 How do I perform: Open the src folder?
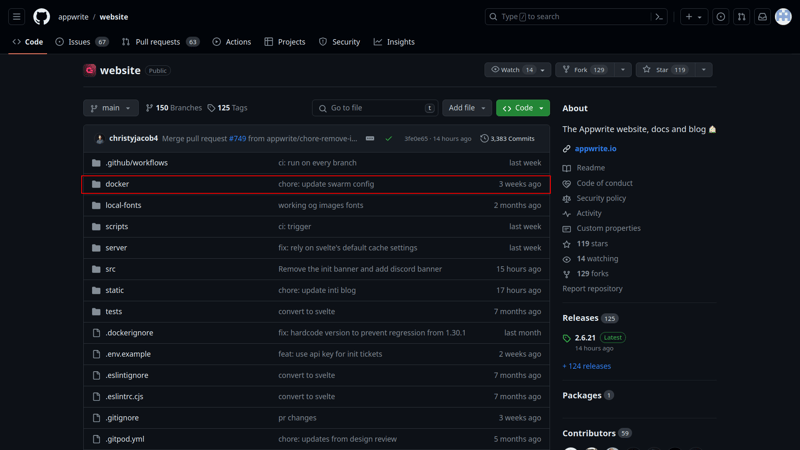pos(110,269)
